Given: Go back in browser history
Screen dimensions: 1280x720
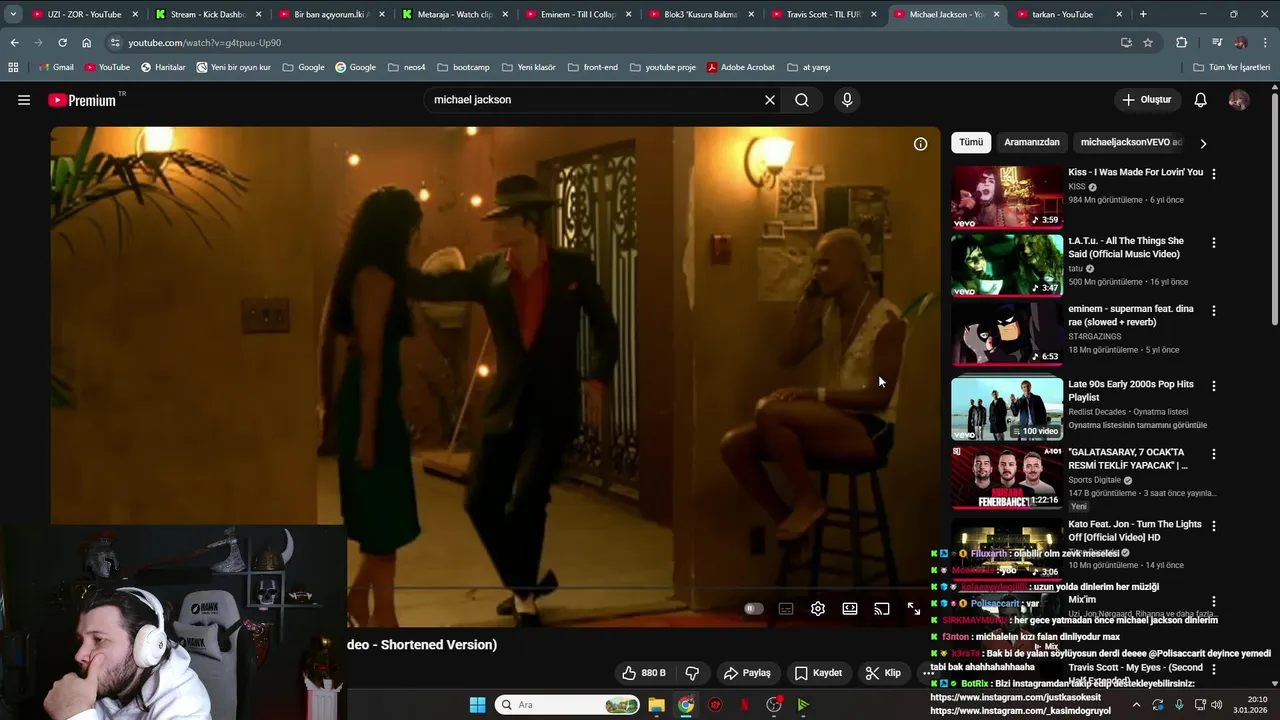Looking at the screenshot, I should coord(14,43).
